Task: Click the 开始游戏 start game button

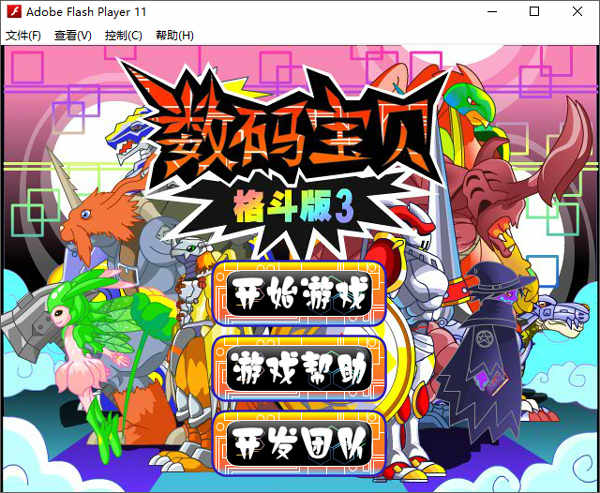Action: tap(299, 294)
